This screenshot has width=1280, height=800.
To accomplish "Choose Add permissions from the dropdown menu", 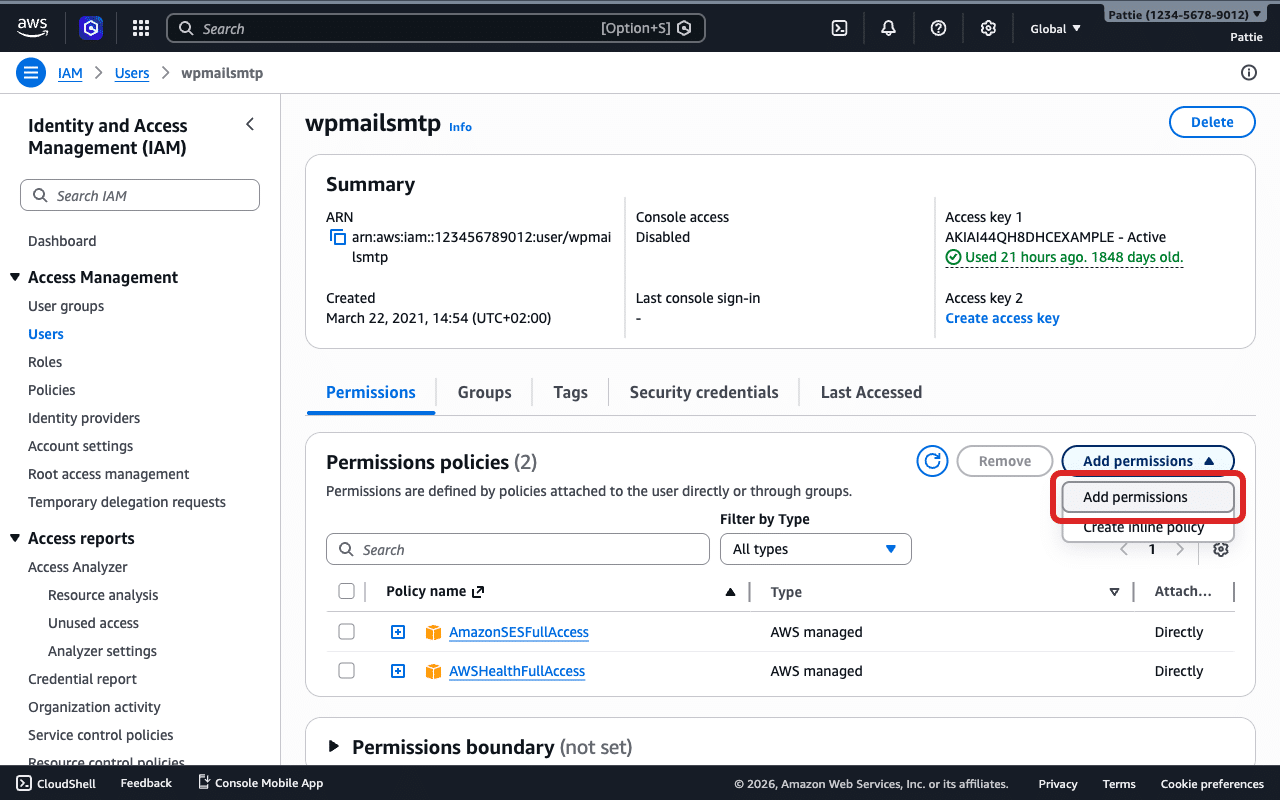I will point(1148,497).
